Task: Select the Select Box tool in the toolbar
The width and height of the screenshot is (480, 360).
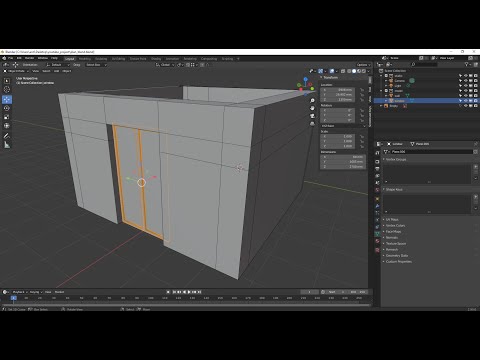Action: [7, 81]
